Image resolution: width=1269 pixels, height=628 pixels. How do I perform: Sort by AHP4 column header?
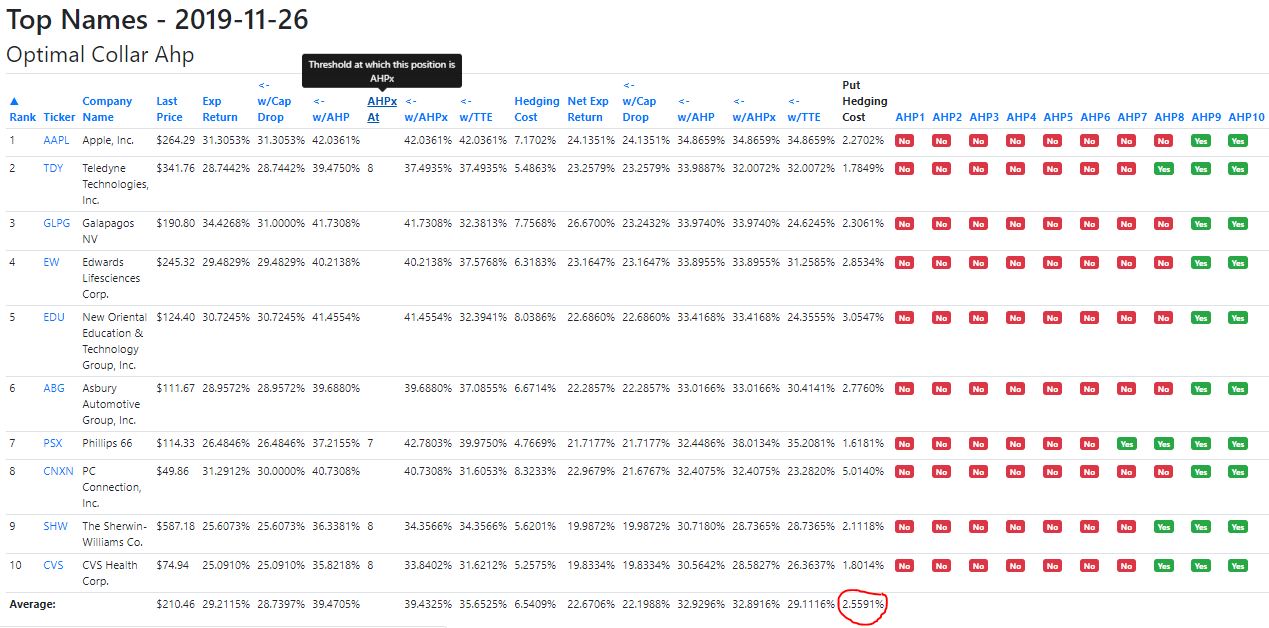[1021, 117]
